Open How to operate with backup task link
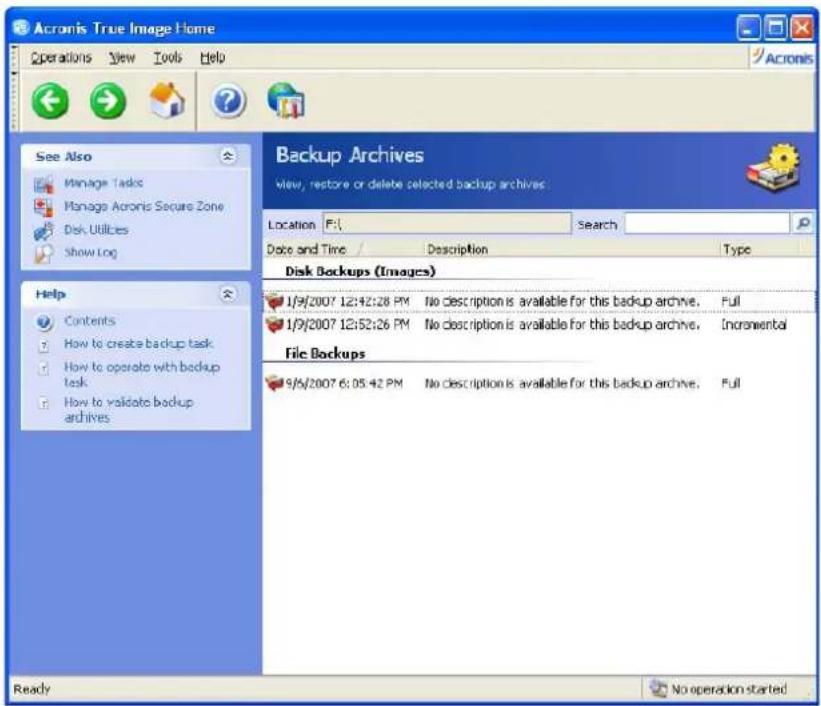This screenshot has height=706, width=821. (141, 374)
